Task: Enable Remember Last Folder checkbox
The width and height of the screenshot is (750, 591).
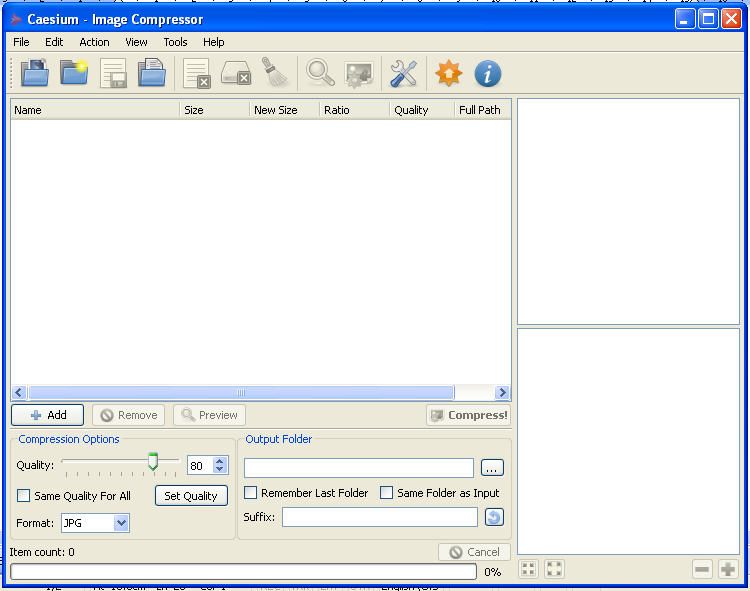Action: pos(250,492)
